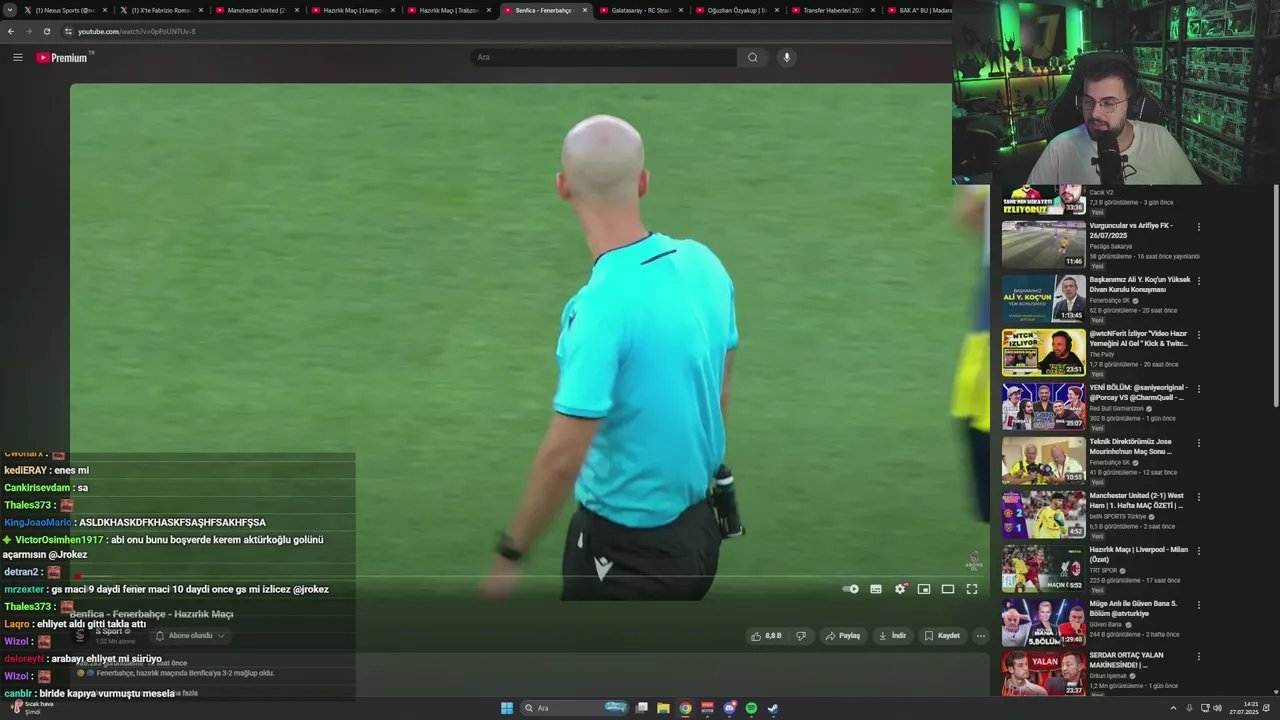1280x720 pixels.
Task: Switch to the Hazırlık Maçı | Liverpool tab
Action: (x=352, y=10)
